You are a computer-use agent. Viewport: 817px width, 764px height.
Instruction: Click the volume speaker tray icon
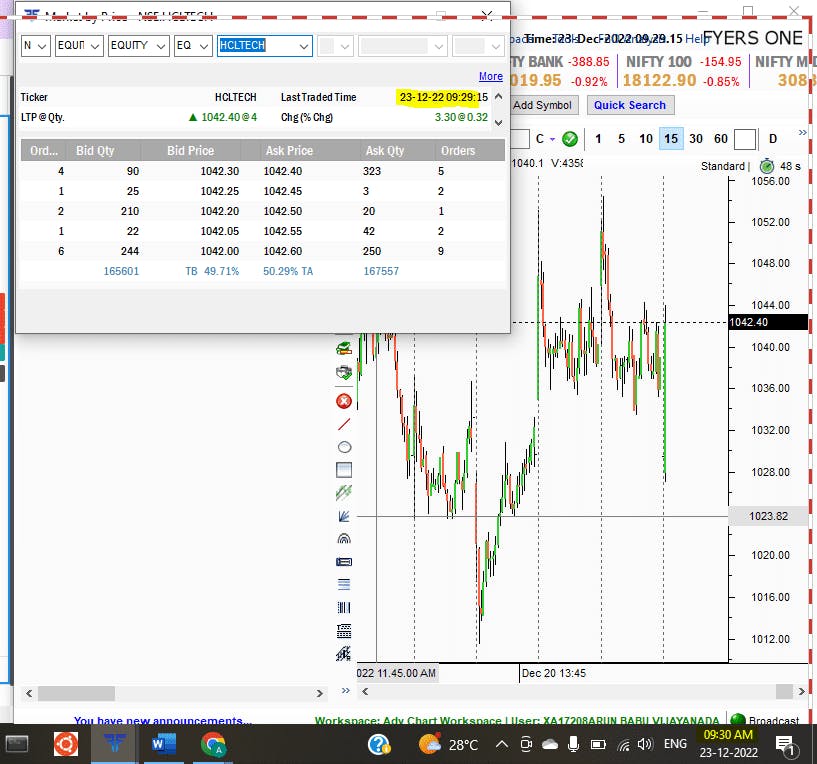click(x=645, y=744)
